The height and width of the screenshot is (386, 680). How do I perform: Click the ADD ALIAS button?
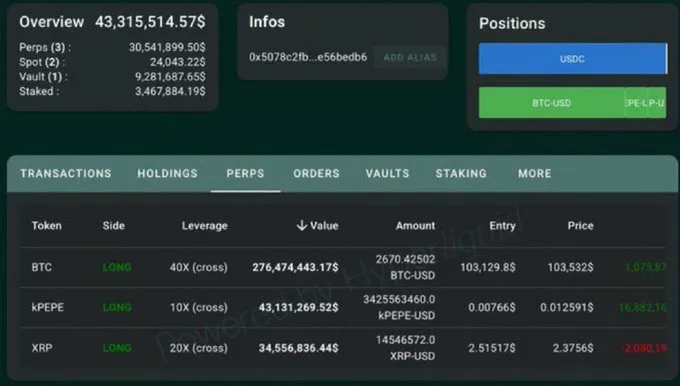[x=410, y=57]
